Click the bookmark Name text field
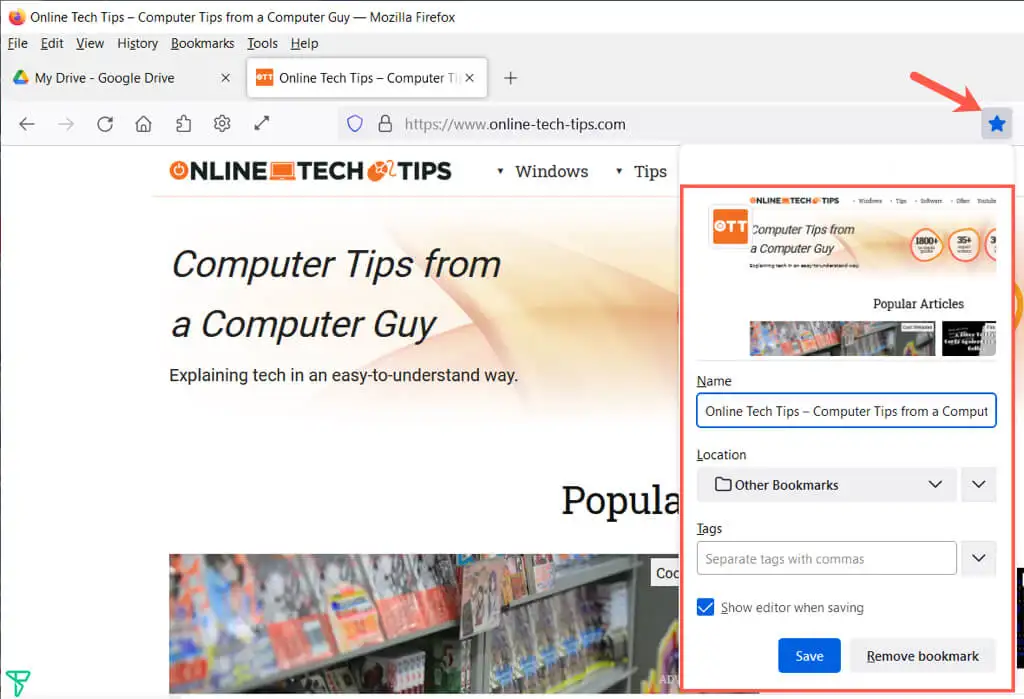Image resolution: width=1024 pixels, height=699 pixels. click(x=846, y=411)
